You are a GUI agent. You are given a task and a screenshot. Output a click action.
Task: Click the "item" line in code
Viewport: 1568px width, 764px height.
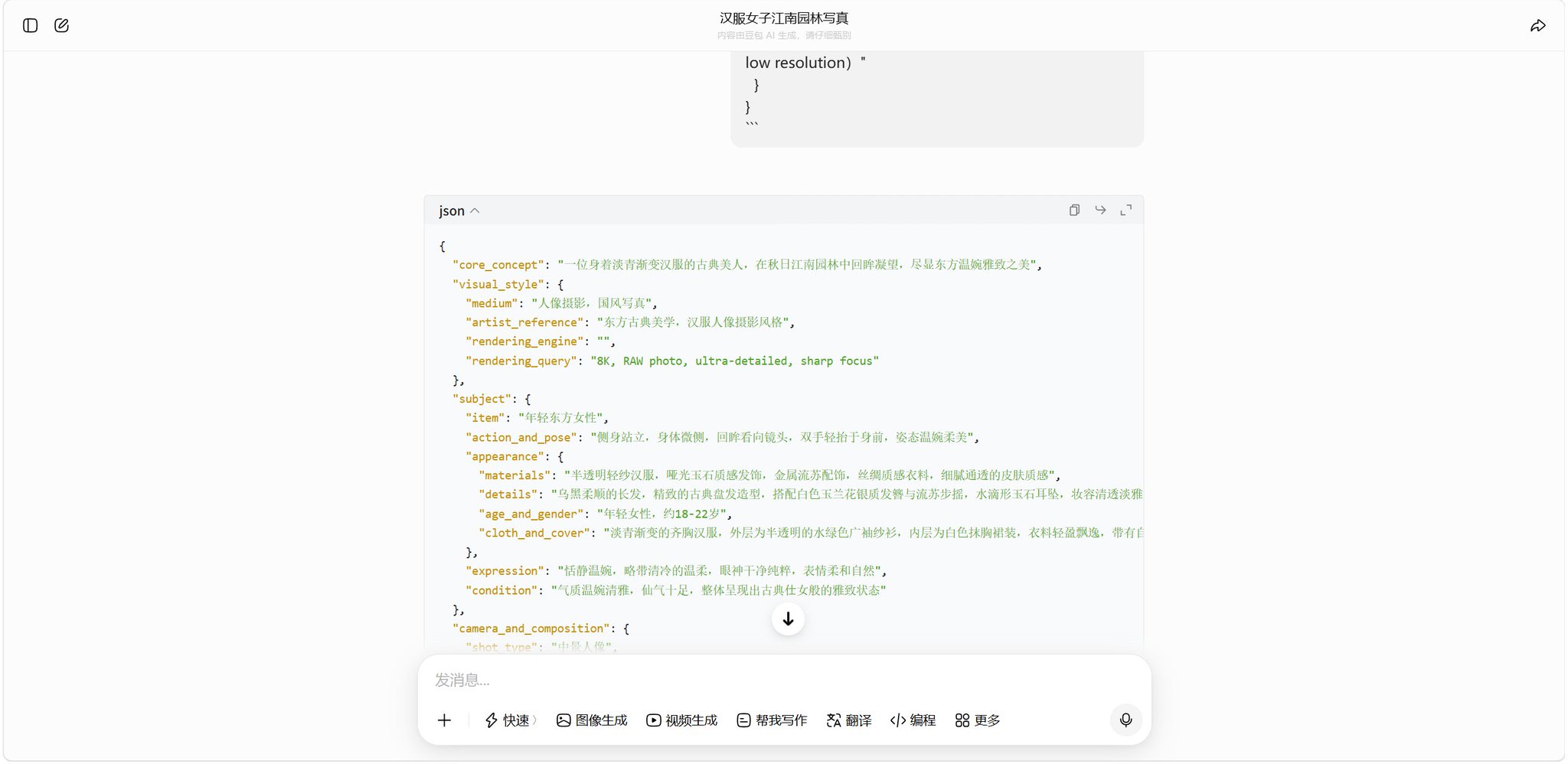point(537,418)
